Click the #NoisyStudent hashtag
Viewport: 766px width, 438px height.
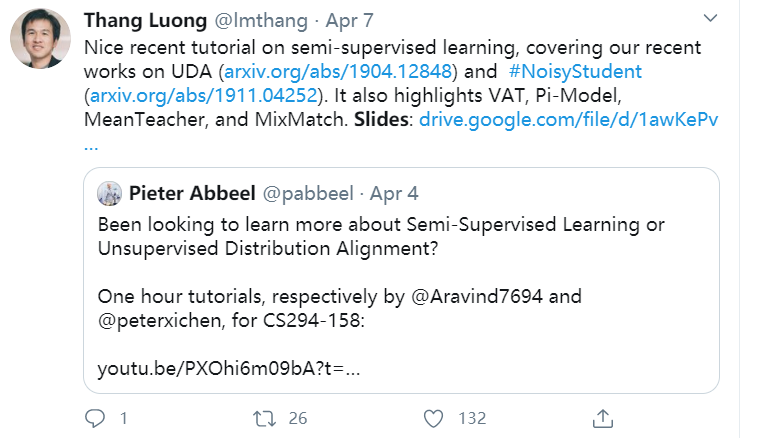pyautogui.click(x=574, y=72)
